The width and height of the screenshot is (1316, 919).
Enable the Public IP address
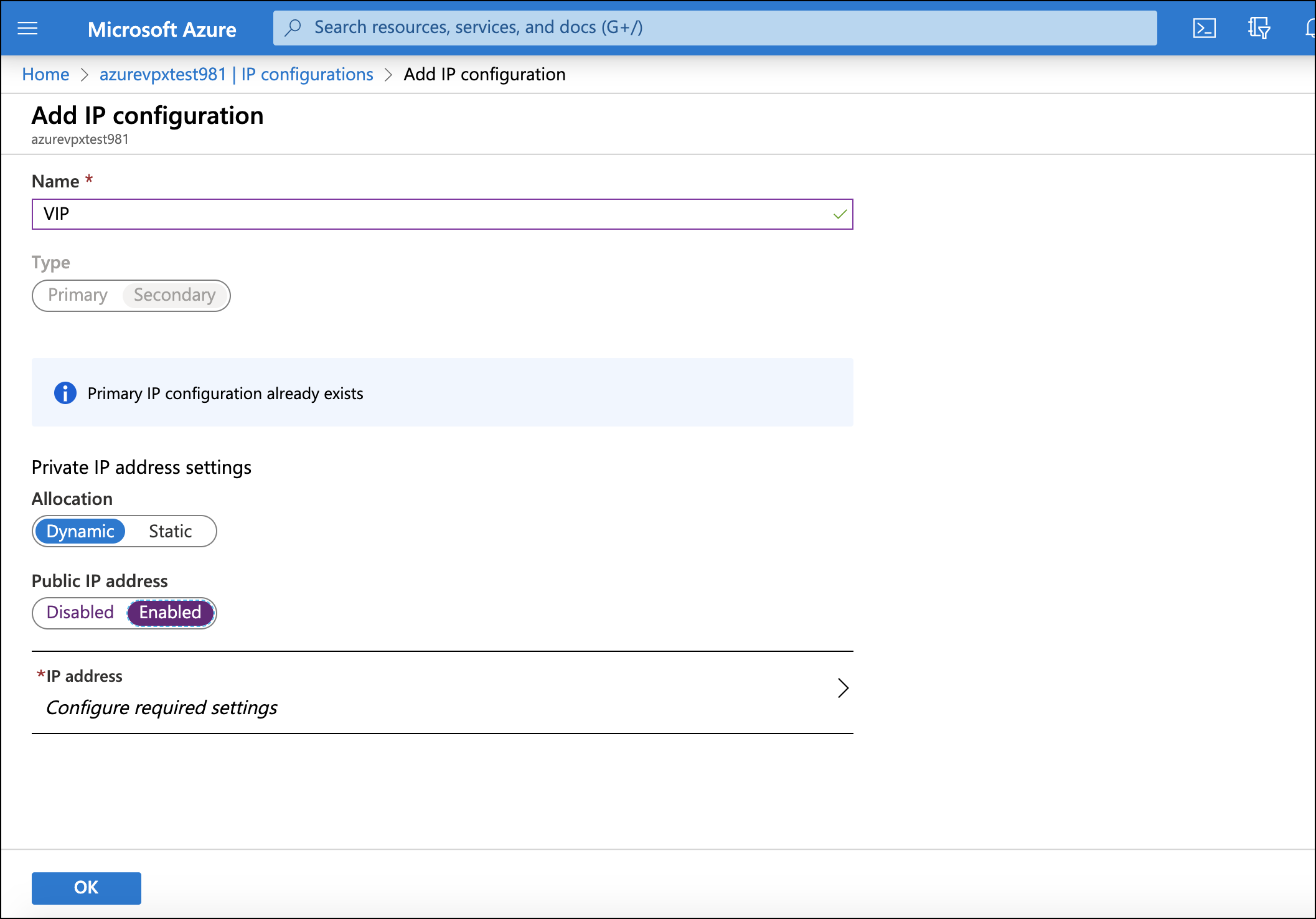pyautogui.click(x=170, y=613)
